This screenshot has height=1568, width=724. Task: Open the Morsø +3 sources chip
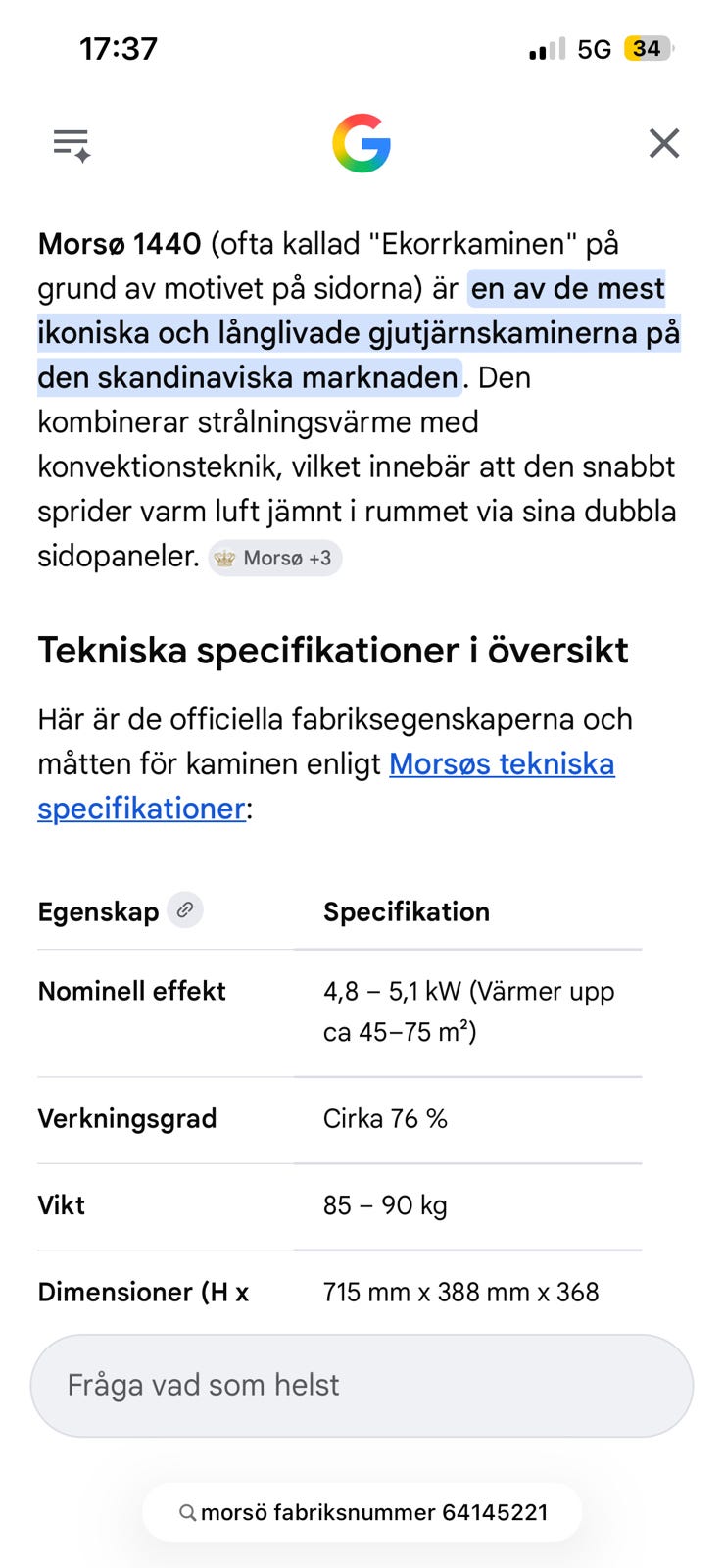pyautogui.click(x=275, y=558)
